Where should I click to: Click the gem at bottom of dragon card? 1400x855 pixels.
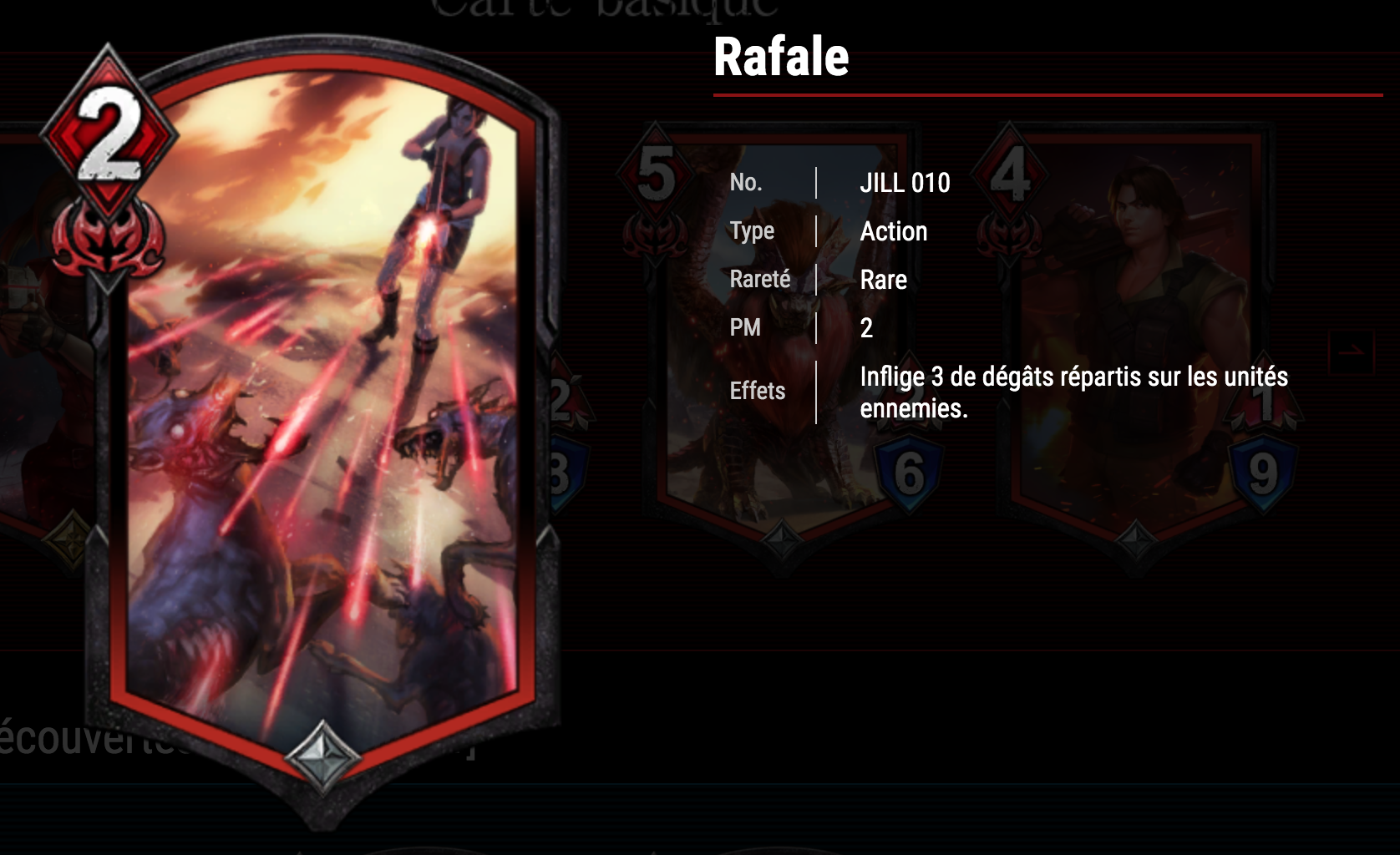(x=782, y=541)
